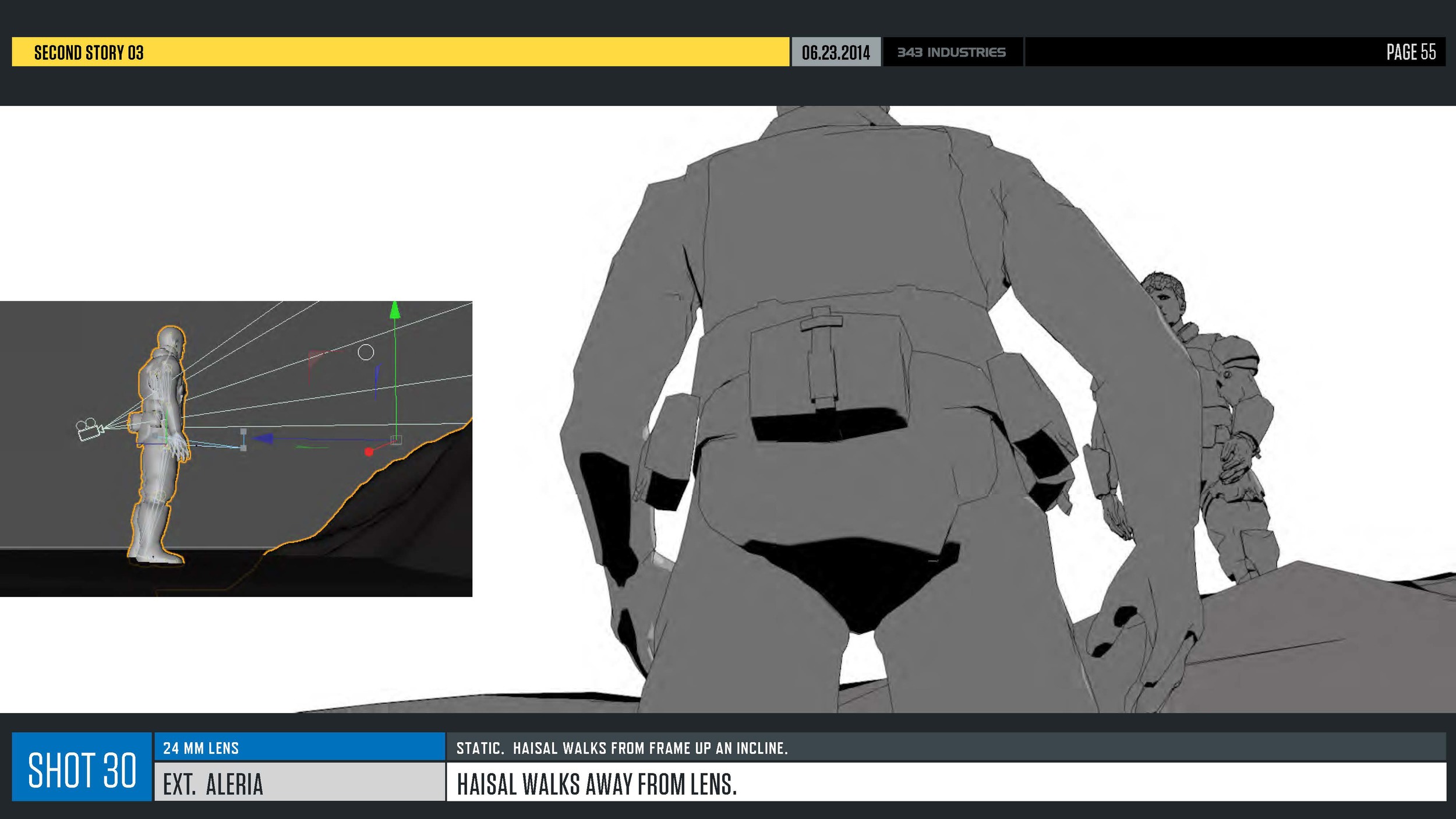
Task: Click the date '06.23.2014'
Action: click(x=836, y=52)
